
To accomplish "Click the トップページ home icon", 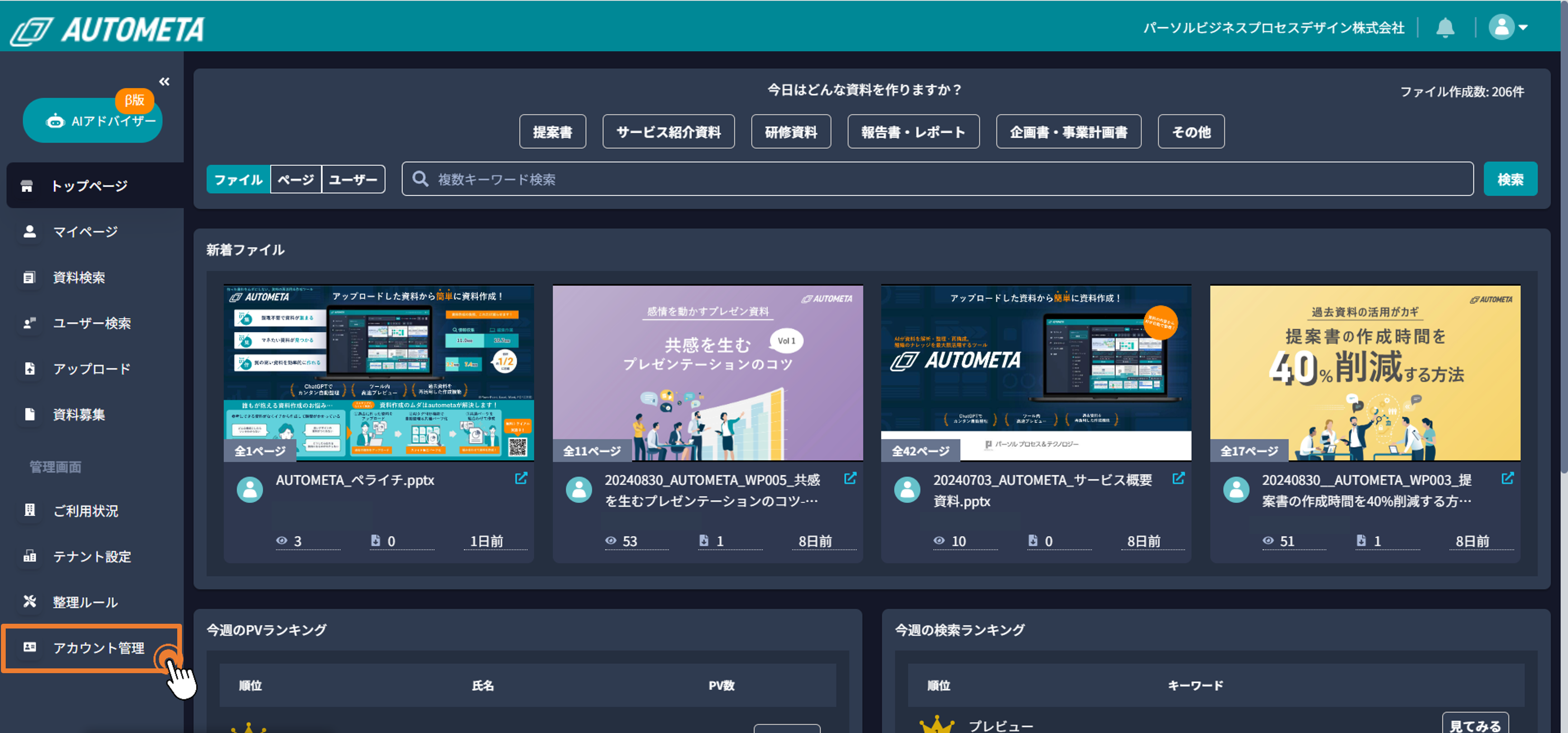I will click(x=27, y=186).
